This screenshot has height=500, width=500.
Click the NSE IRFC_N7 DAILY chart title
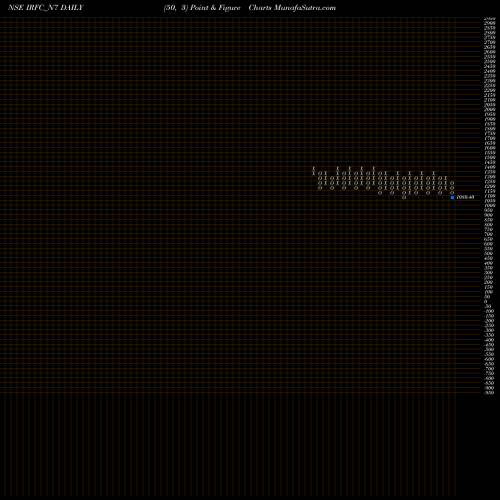46,8
